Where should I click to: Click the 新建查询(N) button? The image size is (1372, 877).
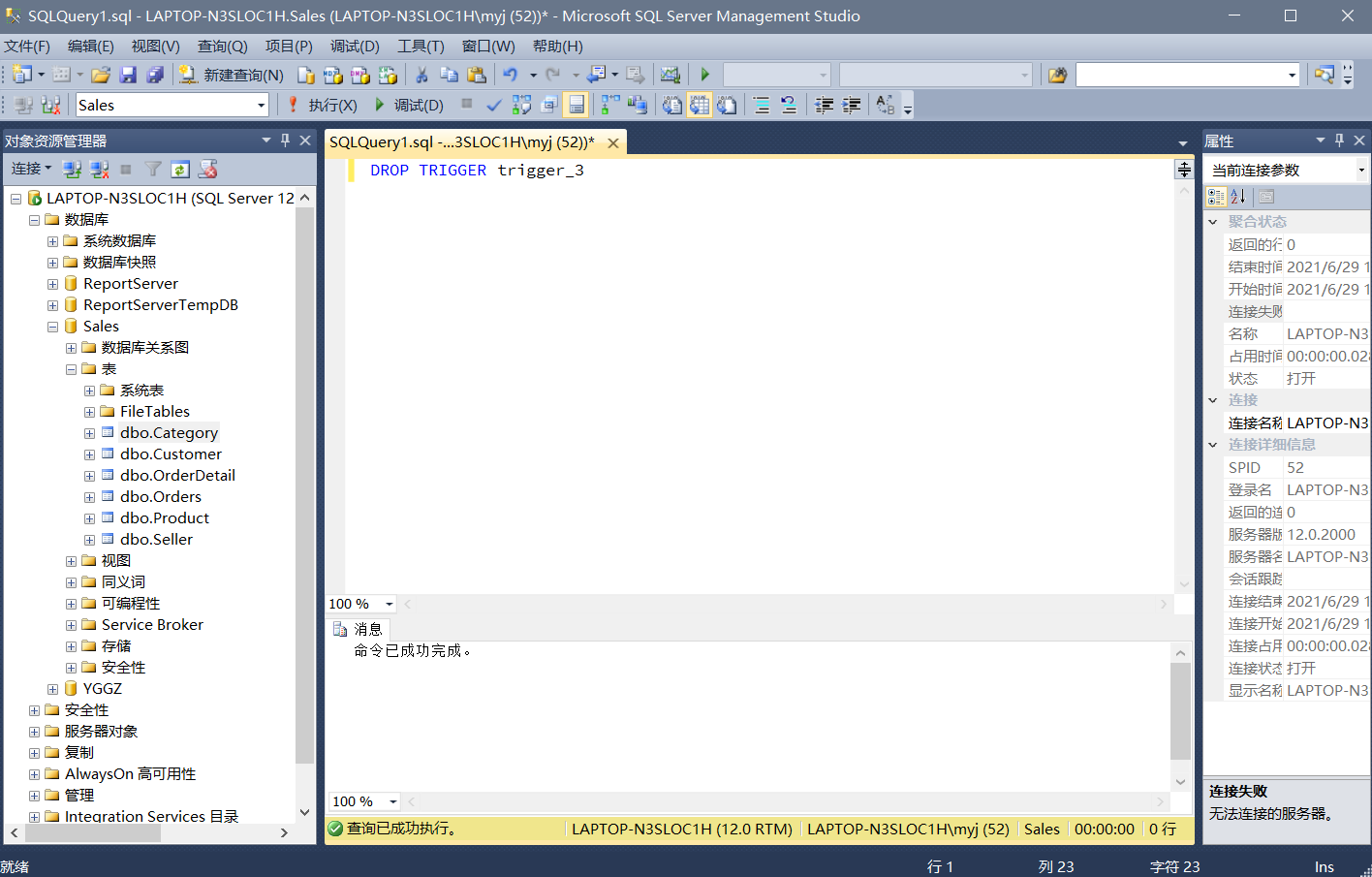(x=232, y=75)
